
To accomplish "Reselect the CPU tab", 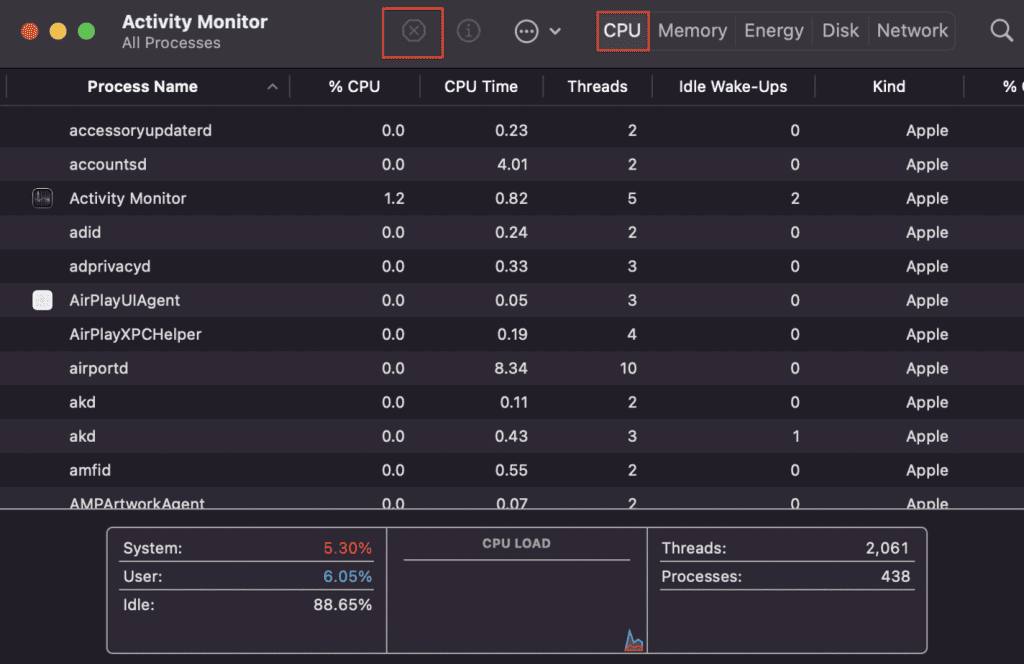I will pos(622,30).
